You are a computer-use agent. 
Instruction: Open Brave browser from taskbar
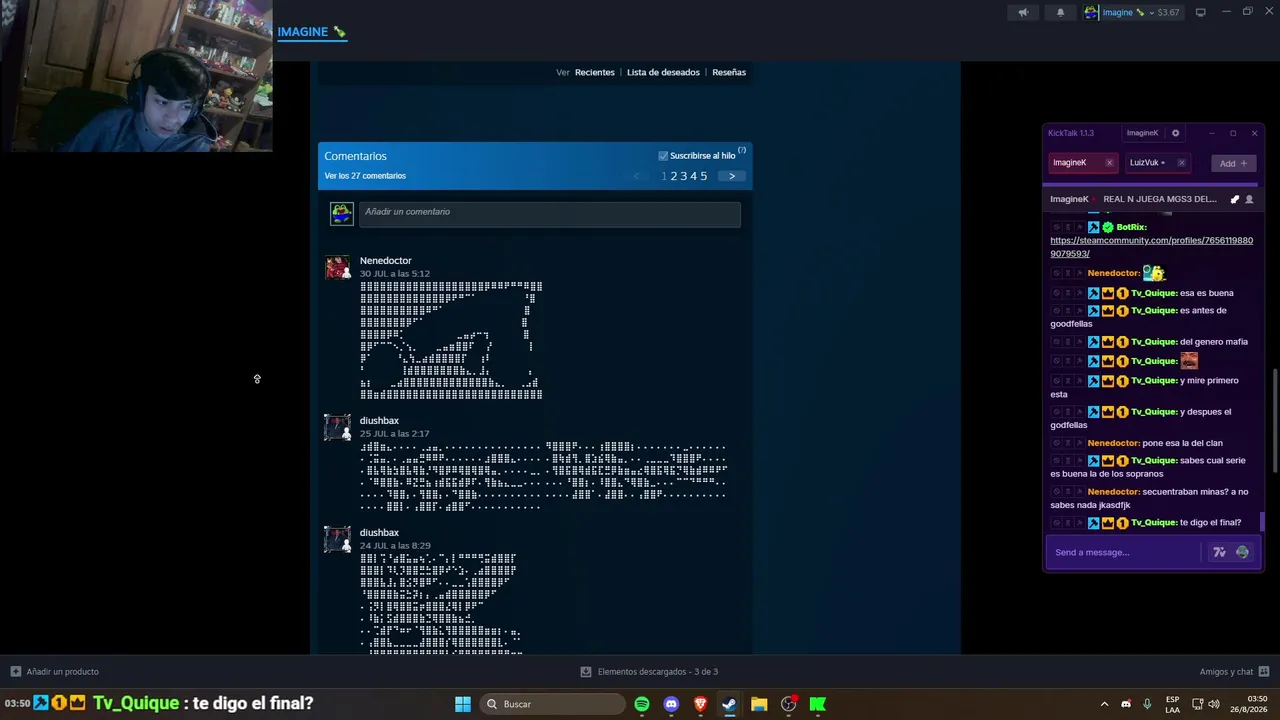point(700,704)
